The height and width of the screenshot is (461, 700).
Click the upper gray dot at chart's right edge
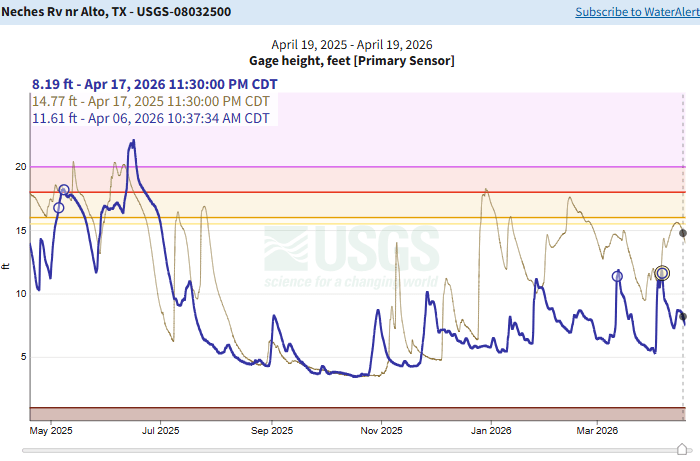click(683, 233)
